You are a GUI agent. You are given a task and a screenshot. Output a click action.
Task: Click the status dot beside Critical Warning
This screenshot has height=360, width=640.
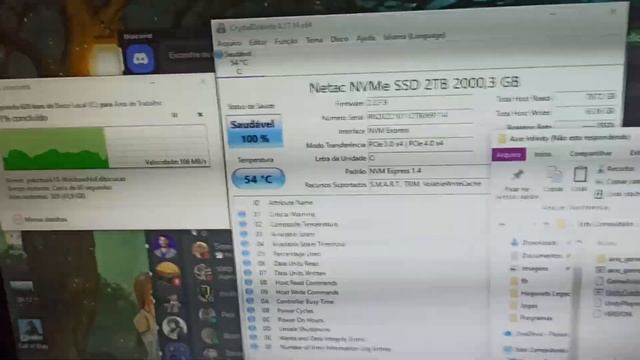[242, 214]
